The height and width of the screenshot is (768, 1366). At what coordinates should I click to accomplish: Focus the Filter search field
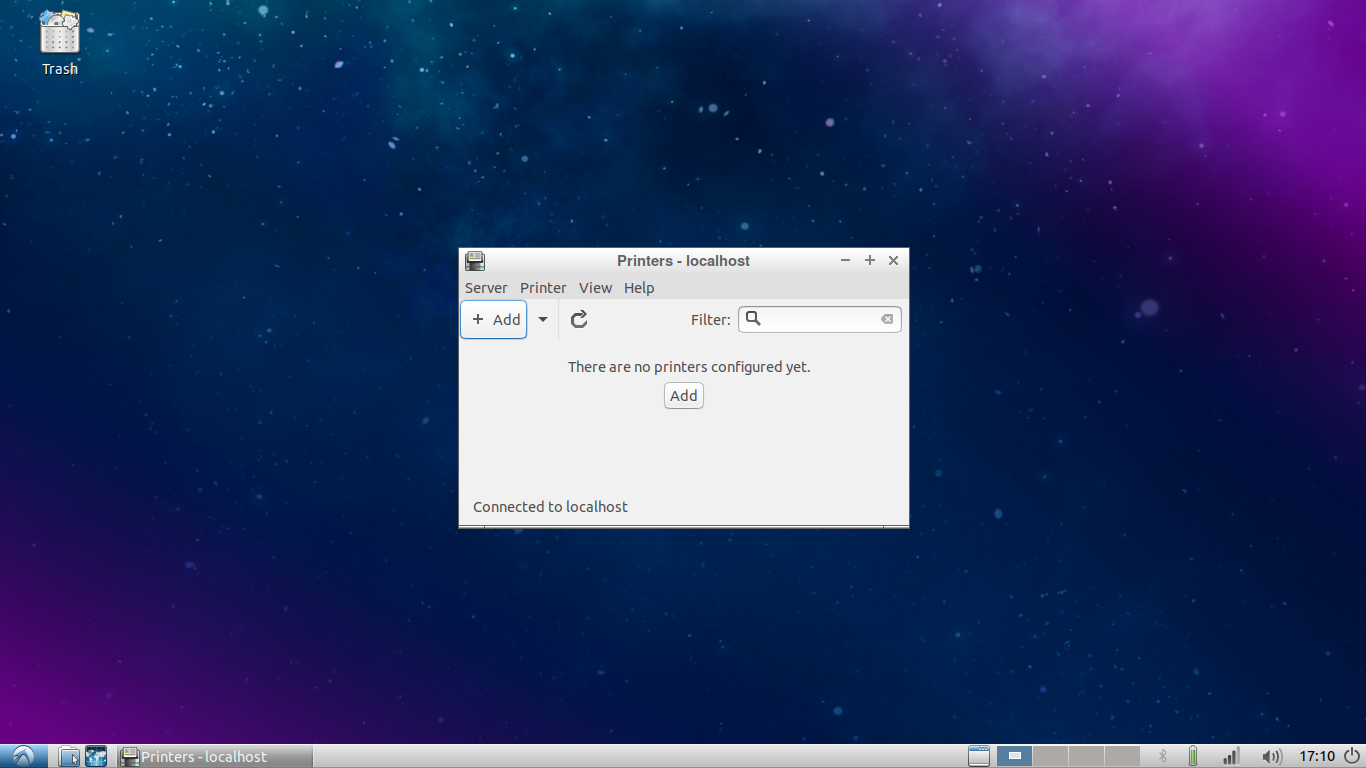[820, 320]
